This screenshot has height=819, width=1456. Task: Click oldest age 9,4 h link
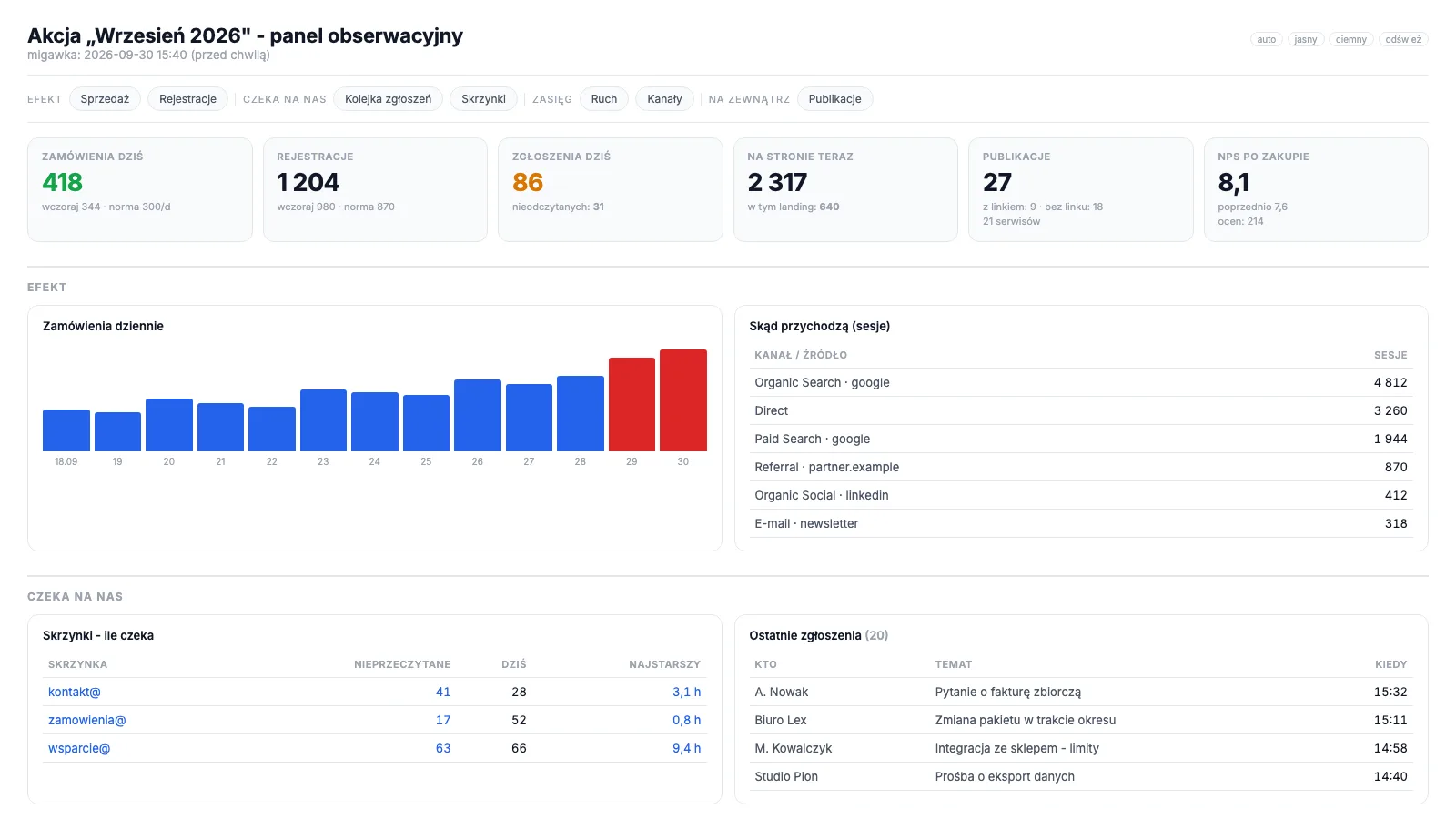686,748
